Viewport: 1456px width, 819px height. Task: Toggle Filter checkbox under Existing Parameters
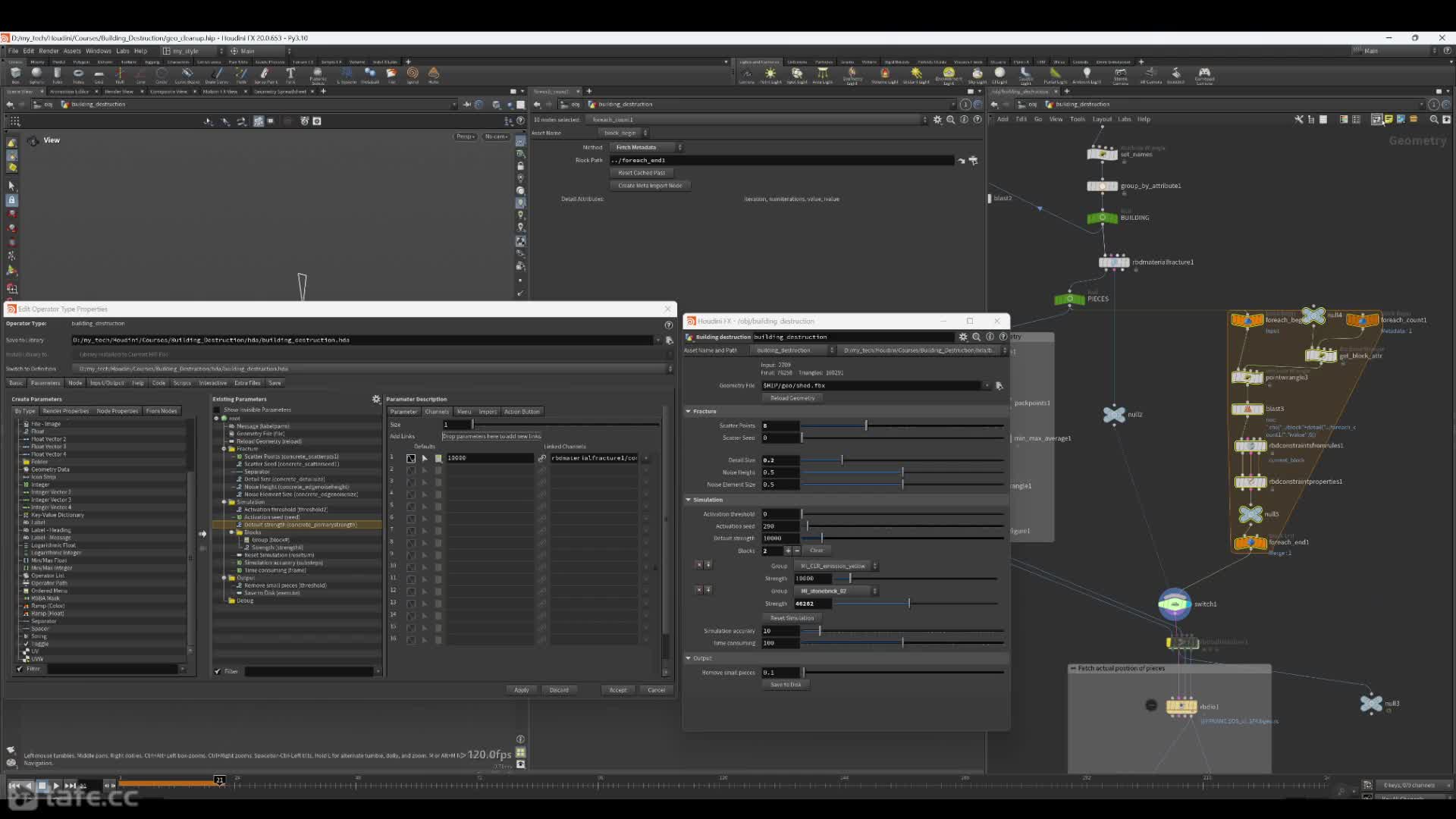click(218, 671)
